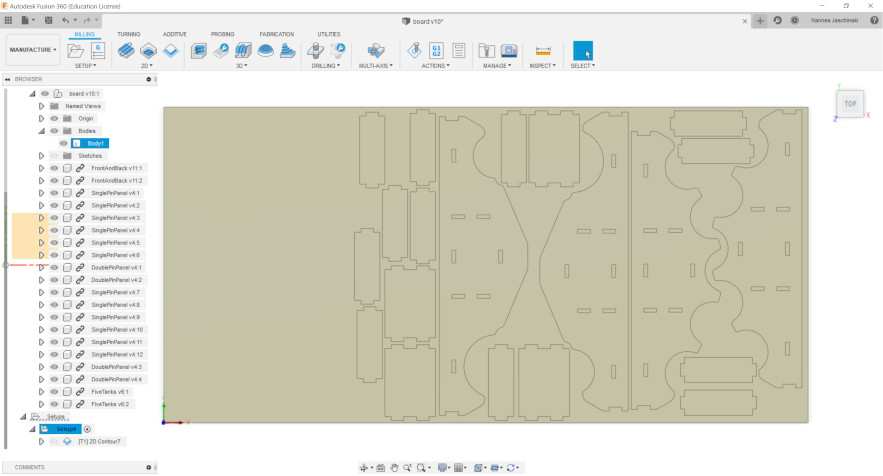Hide FiveTanks v6:1 component
The image size is (883, 476).
coord(54,392)
